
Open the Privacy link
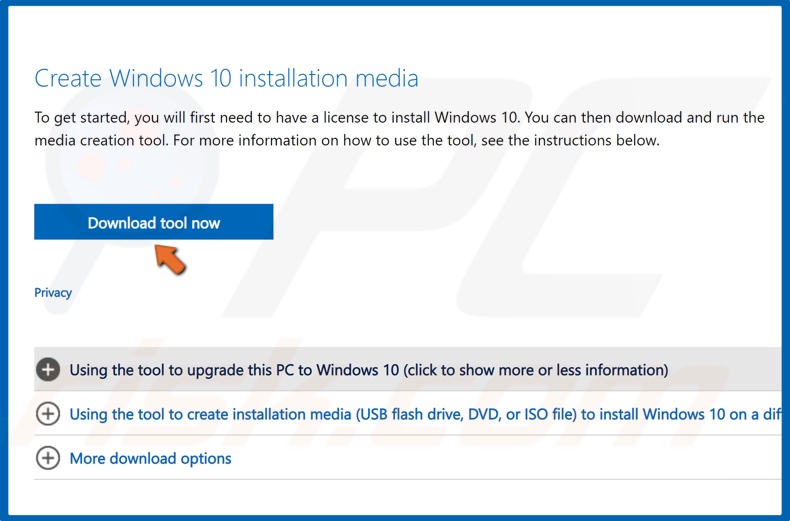(x=53, y=293)
